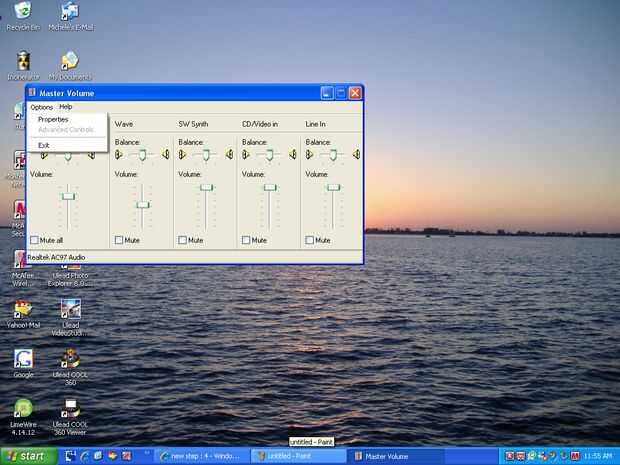Switch to the new step Internet Explorer window
620x465 pixels.
pos(202,456)
